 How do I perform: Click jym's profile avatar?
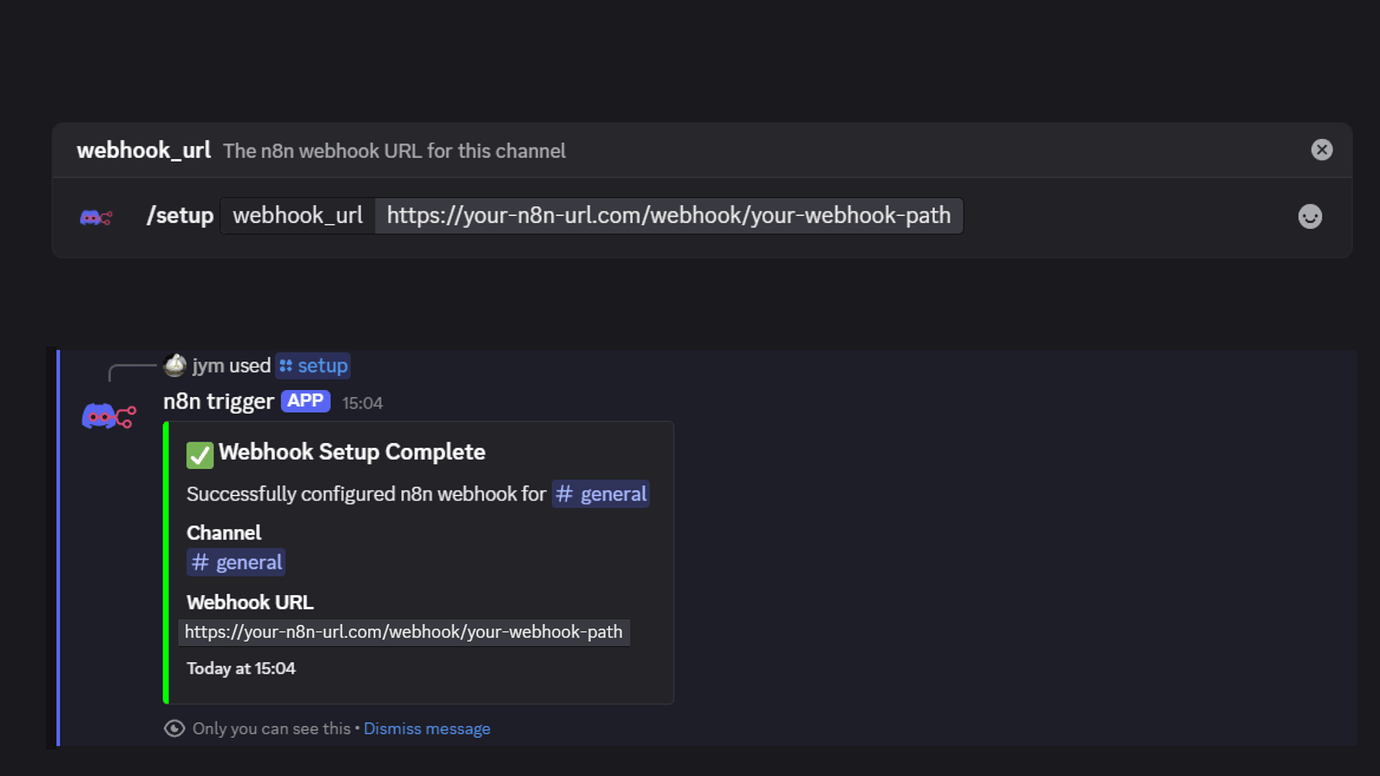175,365
